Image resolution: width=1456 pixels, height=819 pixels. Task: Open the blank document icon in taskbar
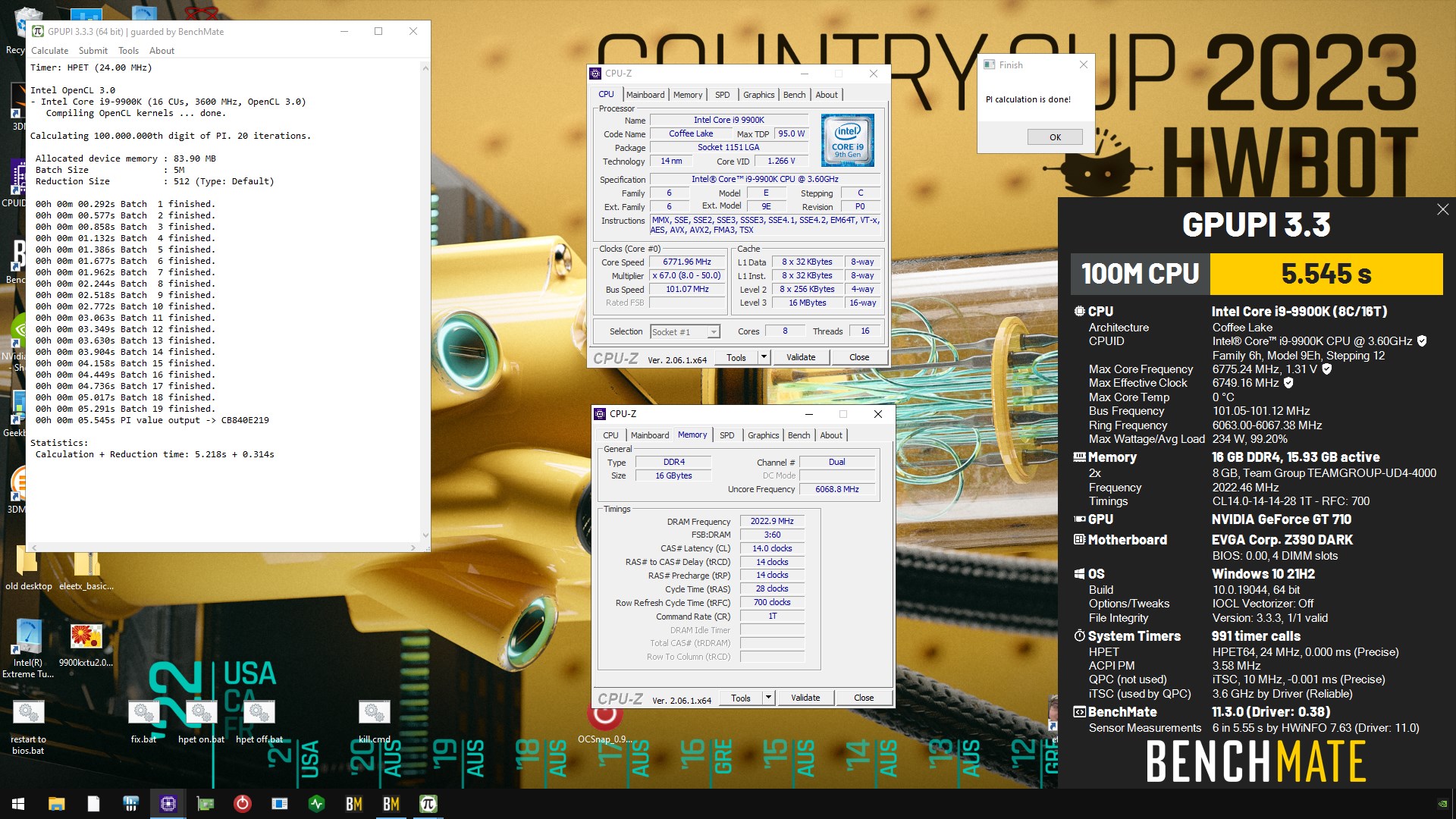pyautogui.click(x=93, y=804)
